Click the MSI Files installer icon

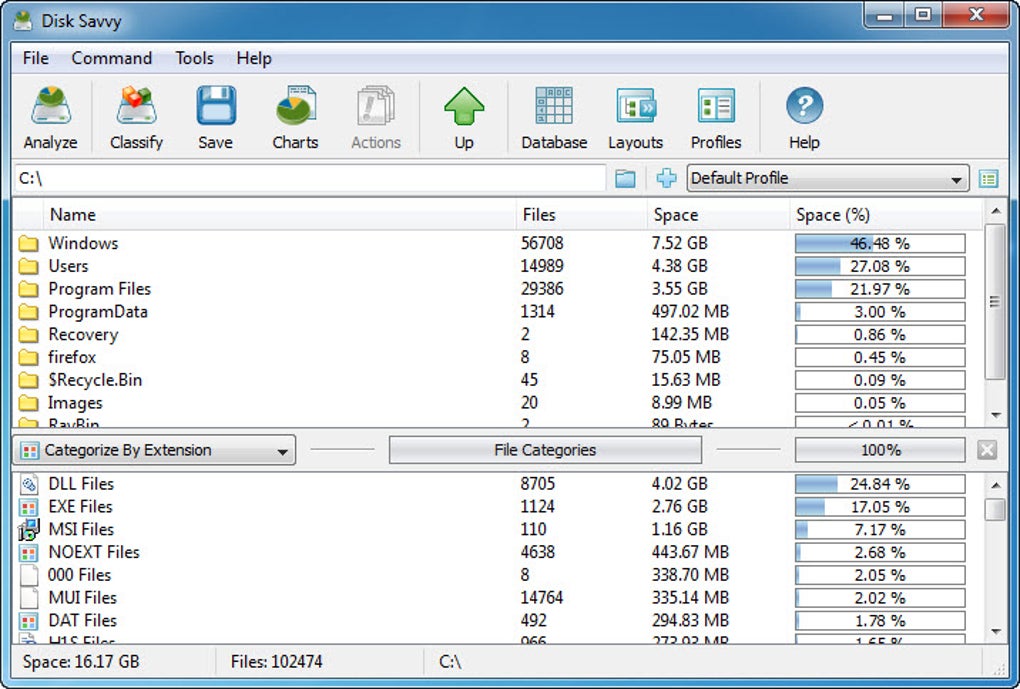pos(29,530)
